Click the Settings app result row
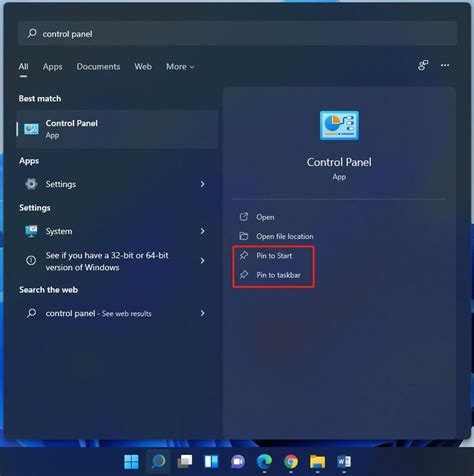This screenshot has width=474, height=476. pos(117,184)
